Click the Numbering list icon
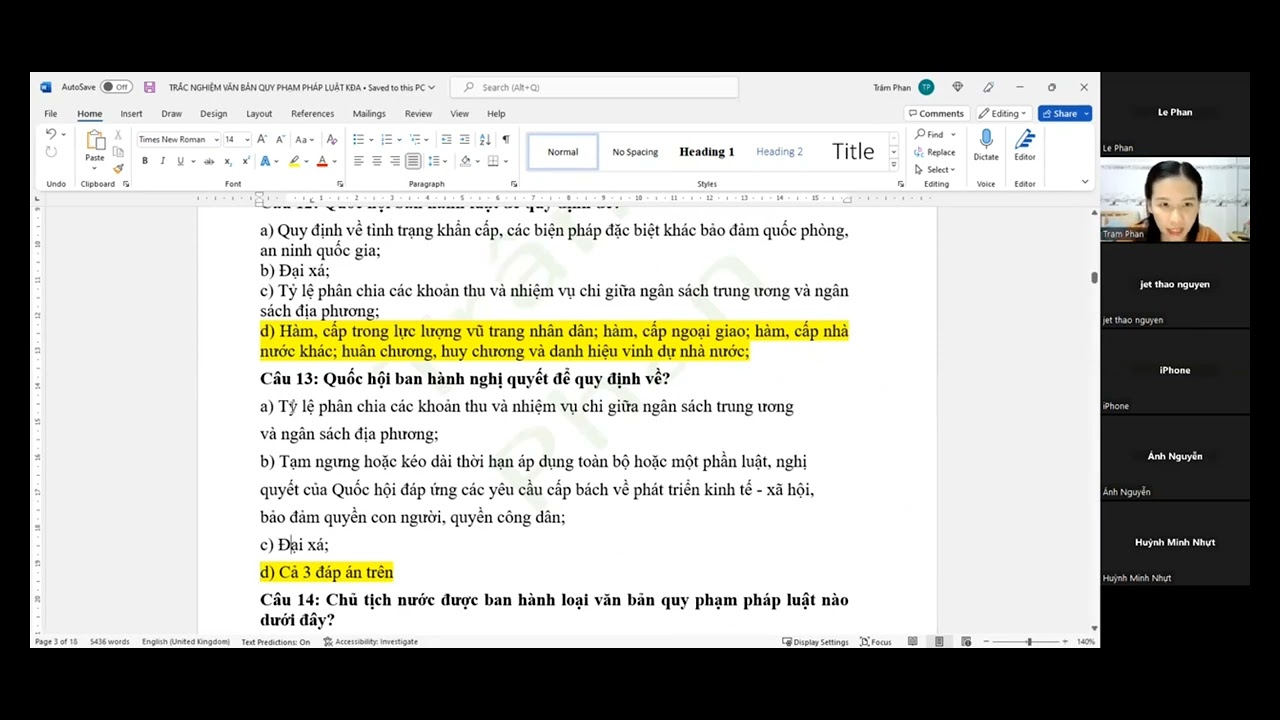Screen dimensions: 1280x720 (x=386, y=139)
